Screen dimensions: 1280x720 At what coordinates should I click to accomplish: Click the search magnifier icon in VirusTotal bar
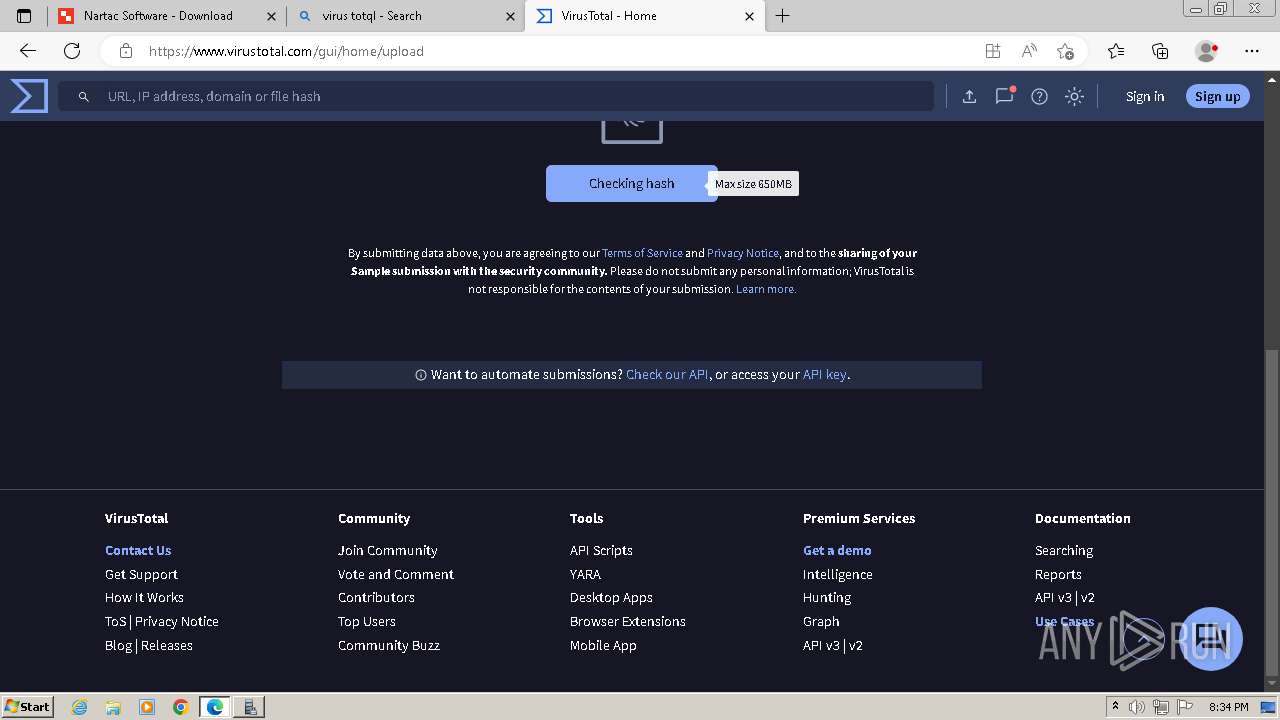pyautogui.click(x=84, y=97)
